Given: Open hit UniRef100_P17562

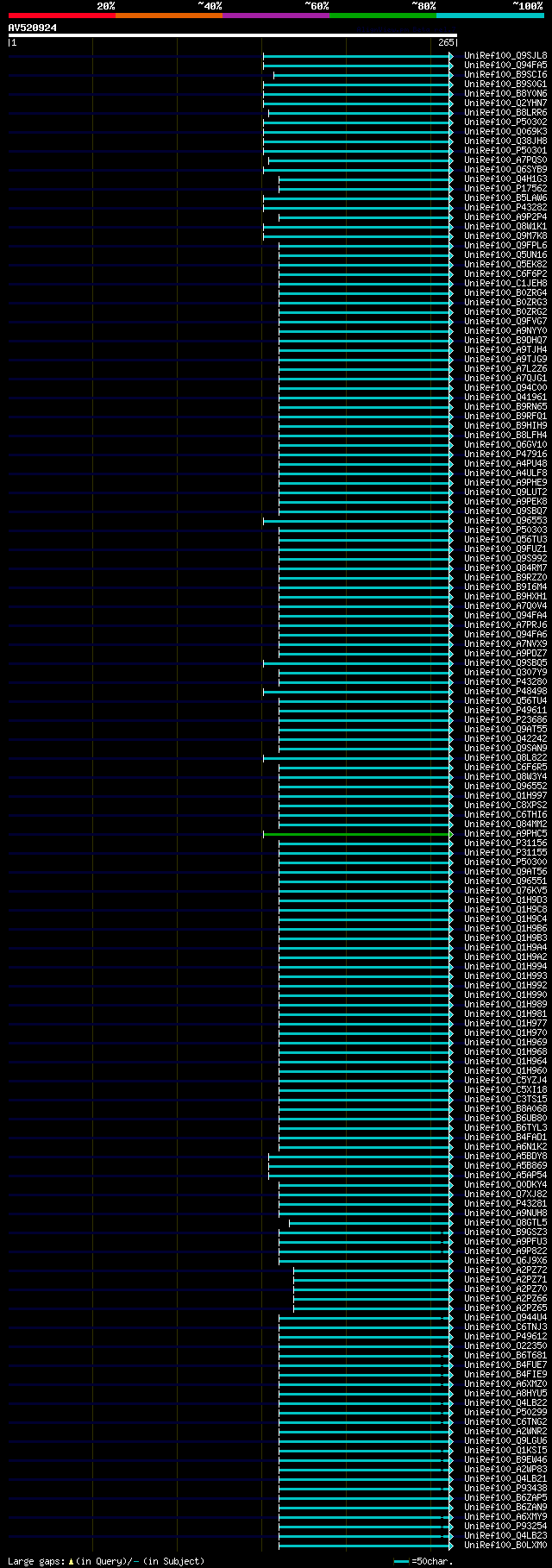Looking at the screenshot, I should pyautogui.click(x=505, y=189).
